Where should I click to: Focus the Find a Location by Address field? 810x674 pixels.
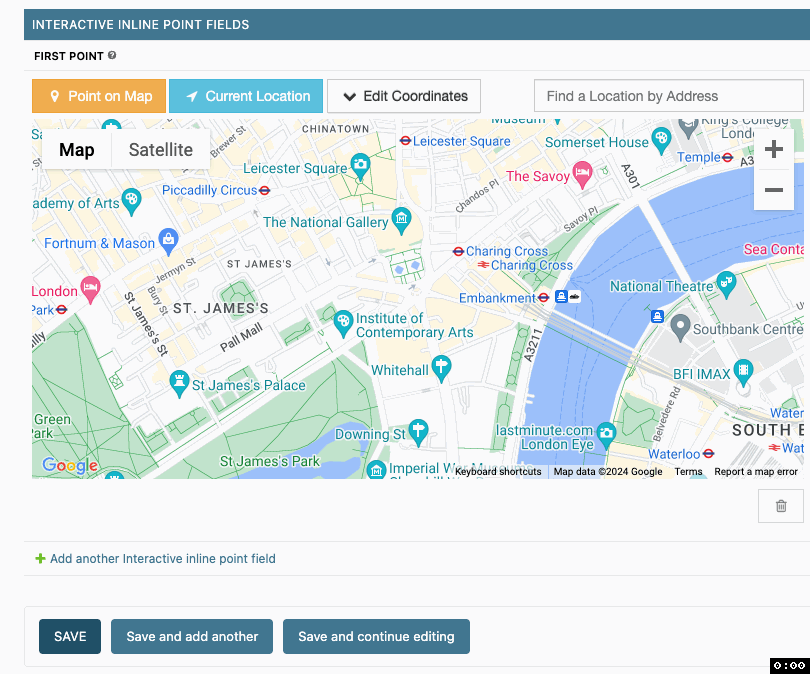click(668, 96)
